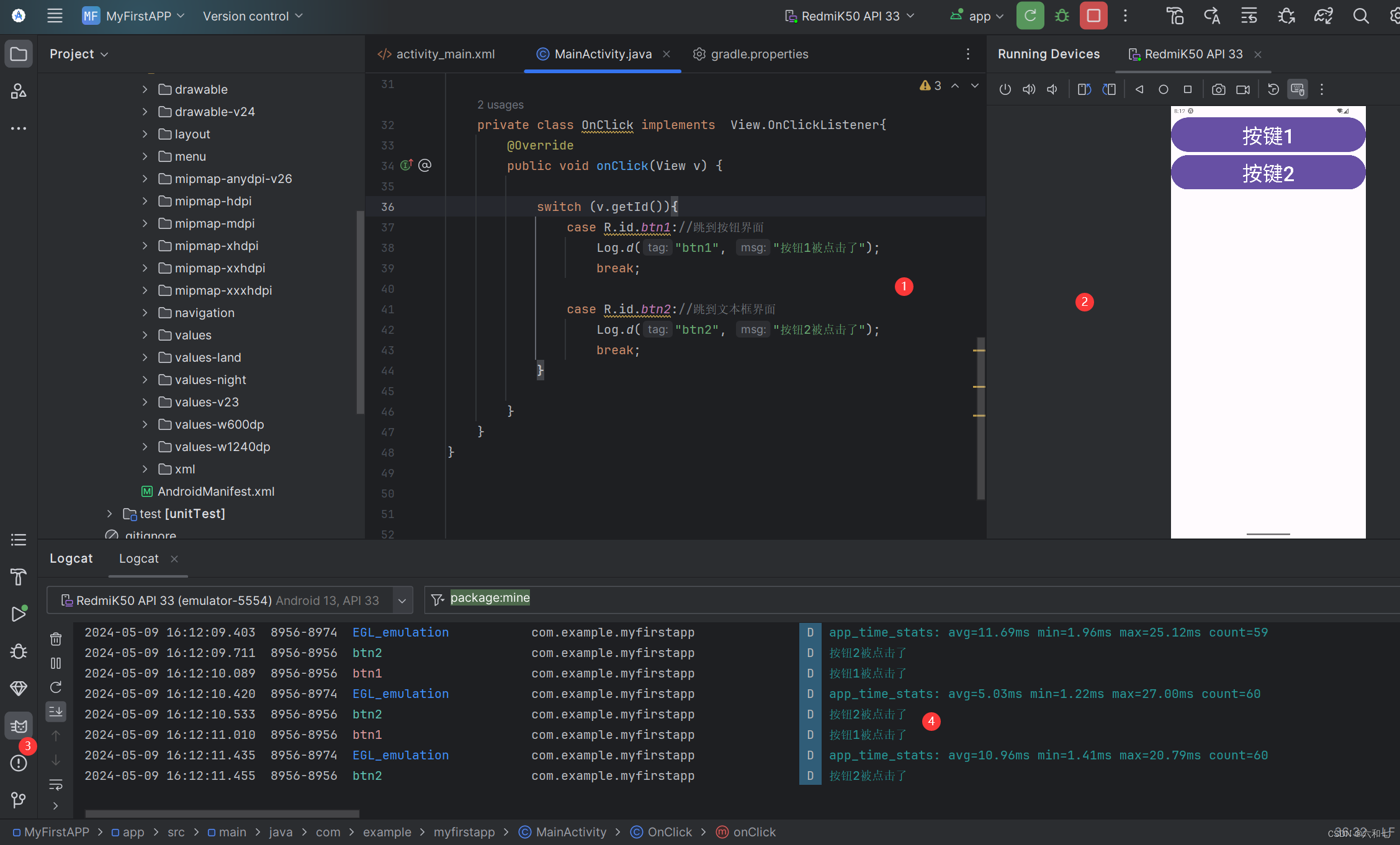Screen dimensions: 1400x845
Task: Click the btn1 log entry in Logcat
Action: (x=366, y=673)
